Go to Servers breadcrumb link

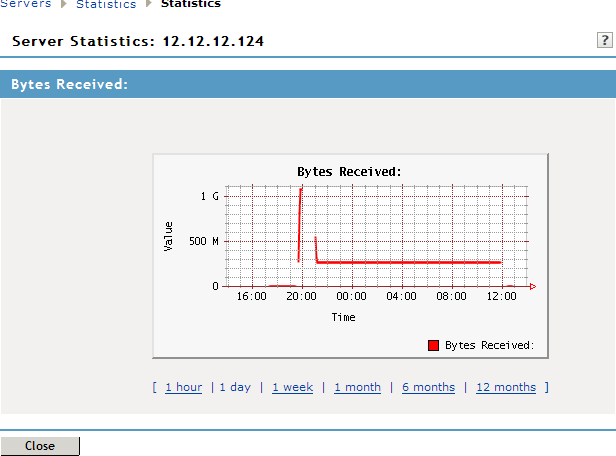[x=26, y=4]
